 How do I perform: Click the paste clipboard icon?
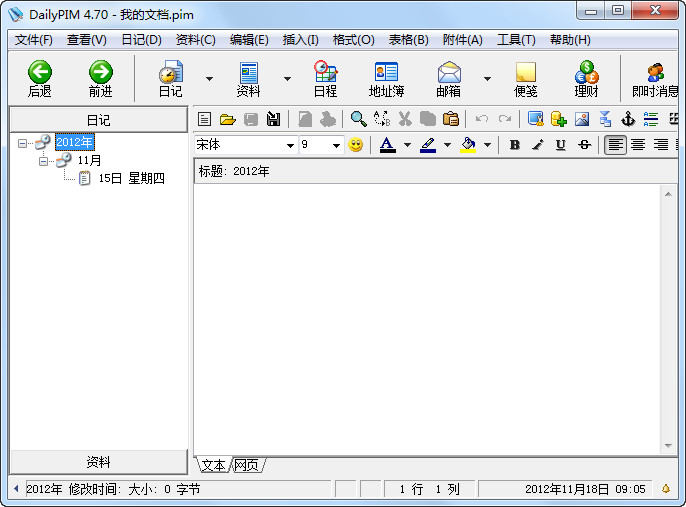[451, 119]
